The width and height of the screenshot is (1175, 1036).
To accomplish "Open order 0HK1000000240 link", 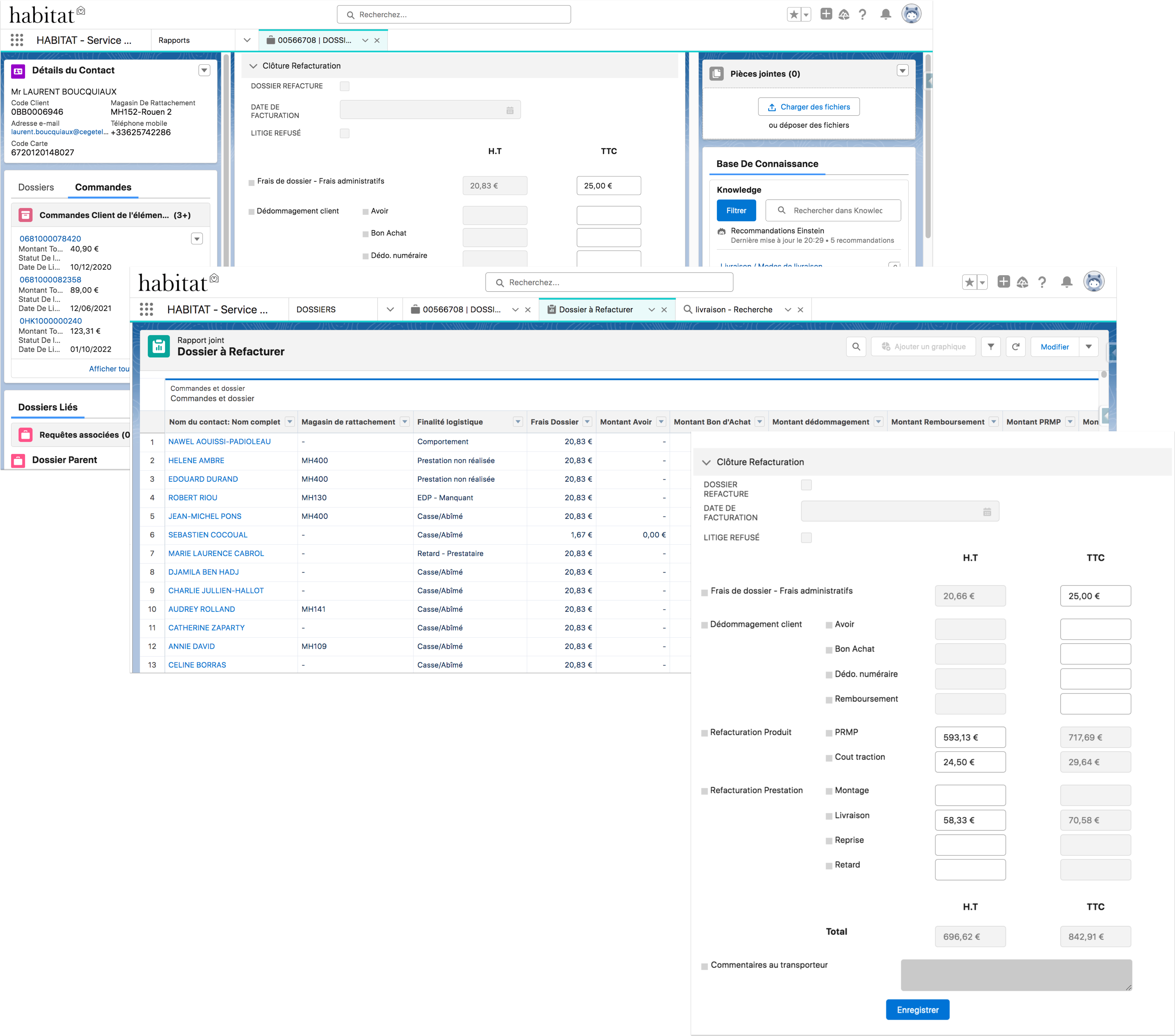I will coord(51,321).
